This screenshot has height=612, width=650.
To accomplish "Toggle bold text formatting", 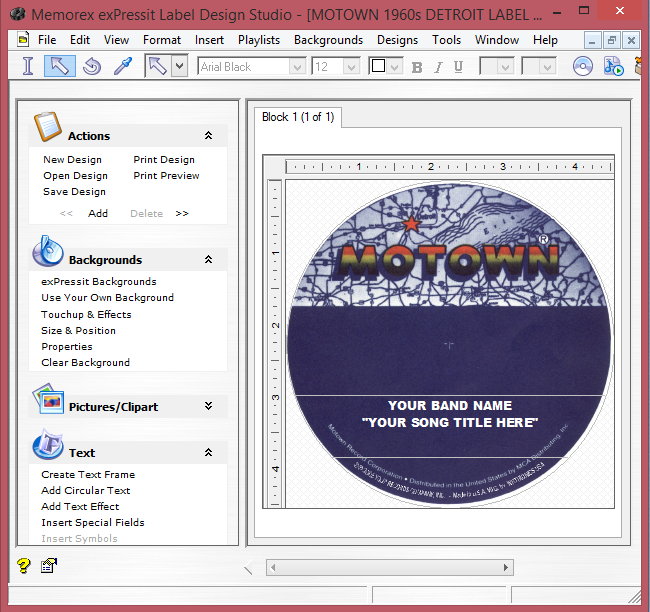I will tap(417, 67).
